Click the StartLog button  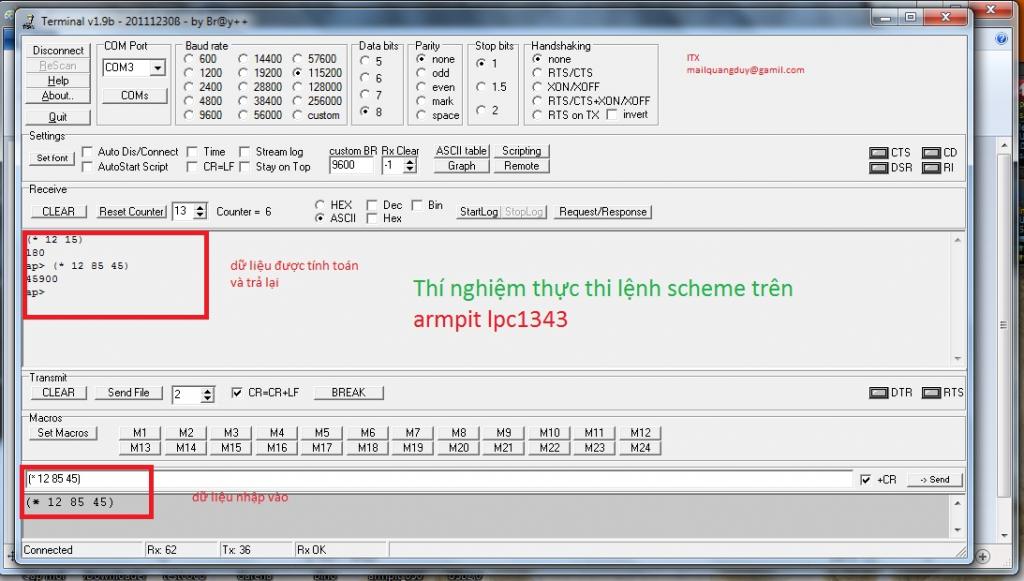click(479, 212)
